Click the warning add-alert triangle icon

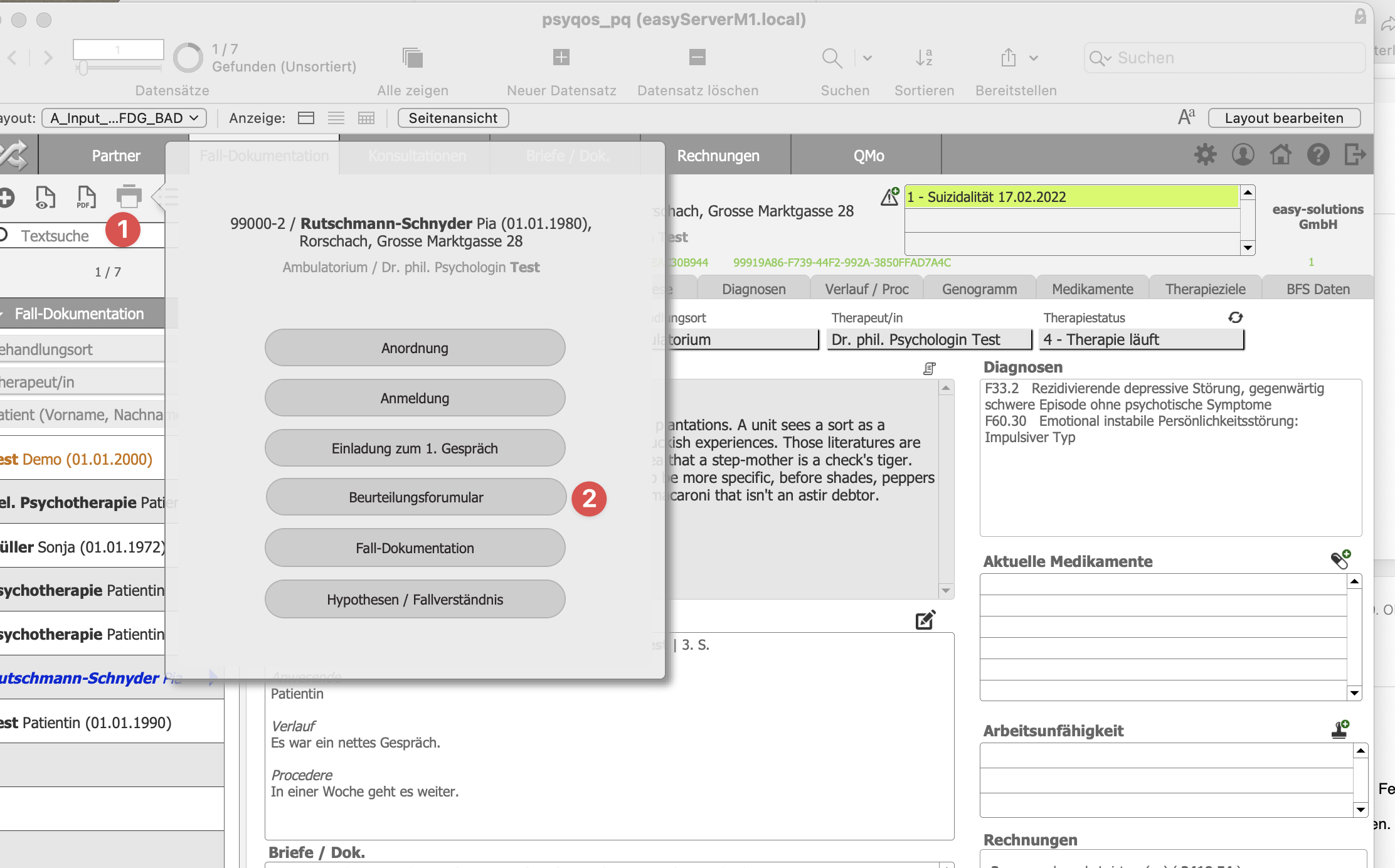coord(890,196)
